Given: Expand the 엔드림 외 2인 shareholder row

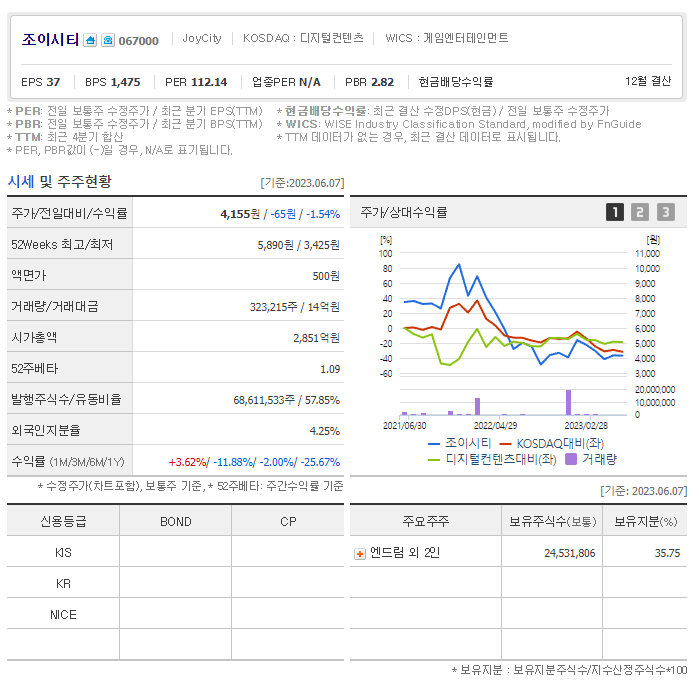Looking at the screenshot, I should [x=360, y=554].
